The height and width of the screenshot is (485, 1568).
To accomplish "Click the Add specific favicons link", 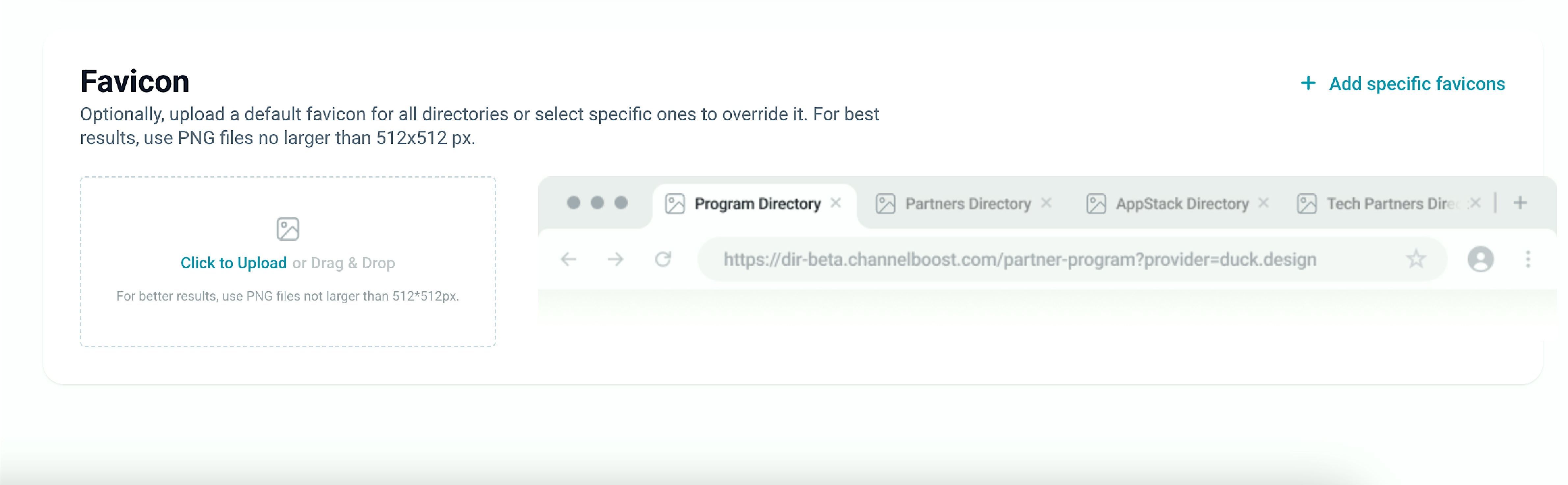I will pos(1417,84).
